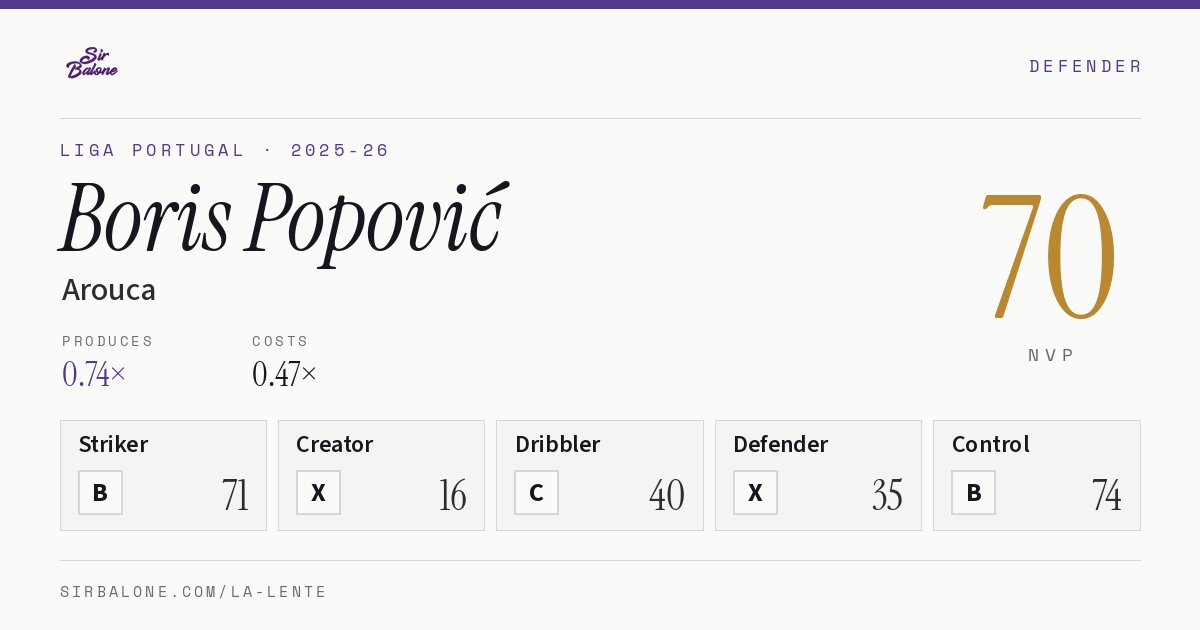The width and height of the screenshot is (1200, 630).
Task: Click the X grade badge under Defender
Action: [755, 493]
